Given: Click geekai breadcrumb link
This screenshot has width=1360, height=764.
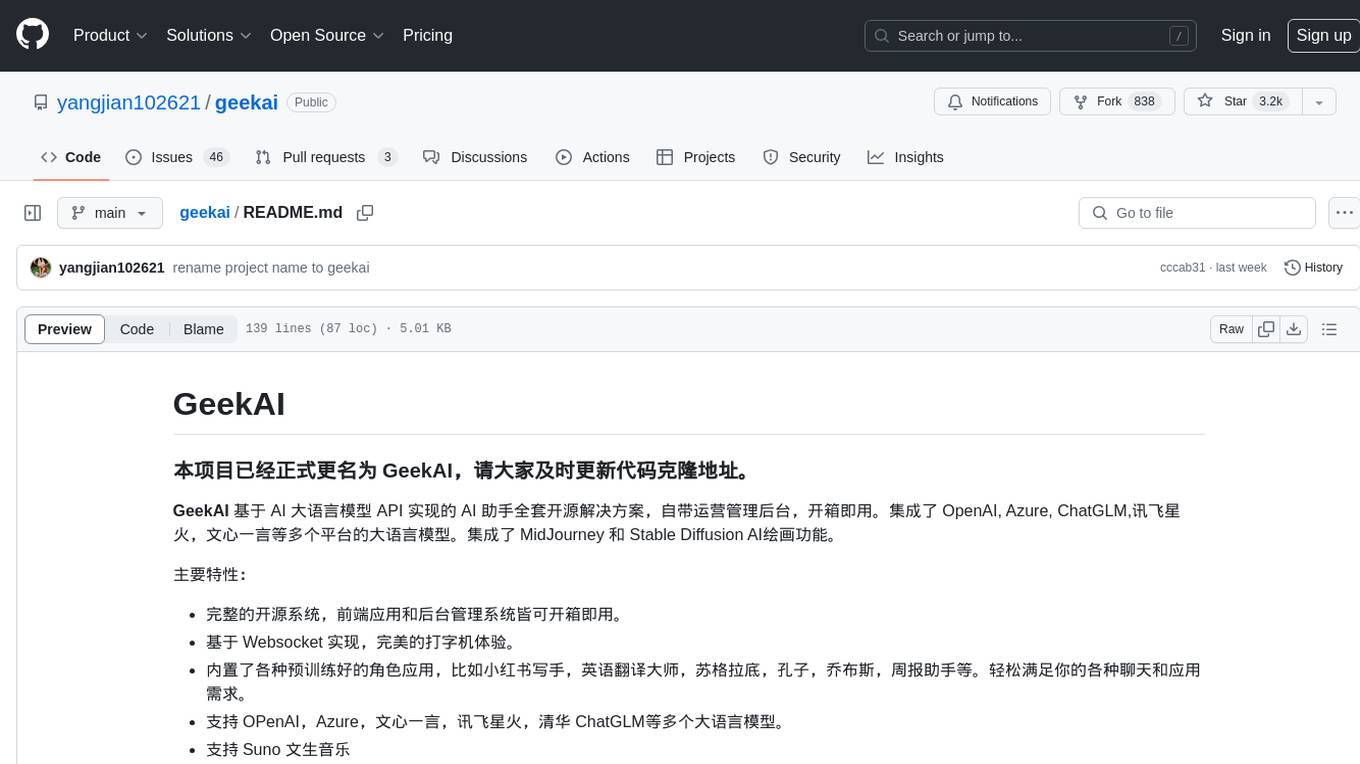Looking at the screenshot, I should 204,213.
